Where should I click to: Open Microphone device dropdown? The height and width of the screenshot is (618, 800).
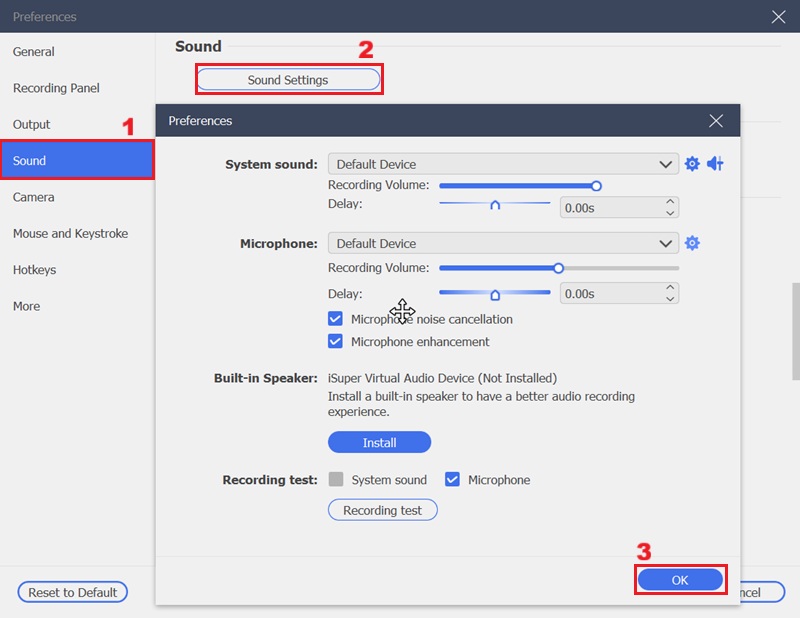click(666, 243)
